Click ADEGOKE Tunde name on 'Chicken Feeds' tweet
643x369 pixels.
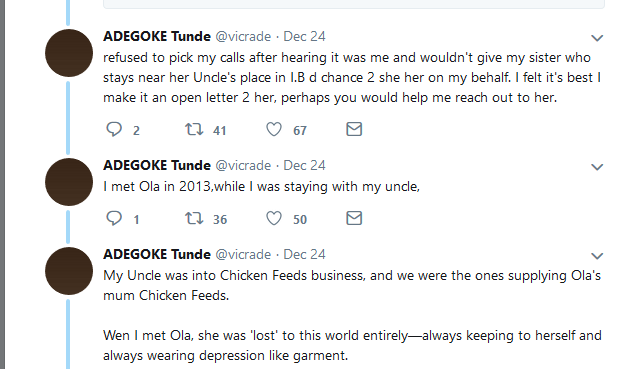coord(157,255)
